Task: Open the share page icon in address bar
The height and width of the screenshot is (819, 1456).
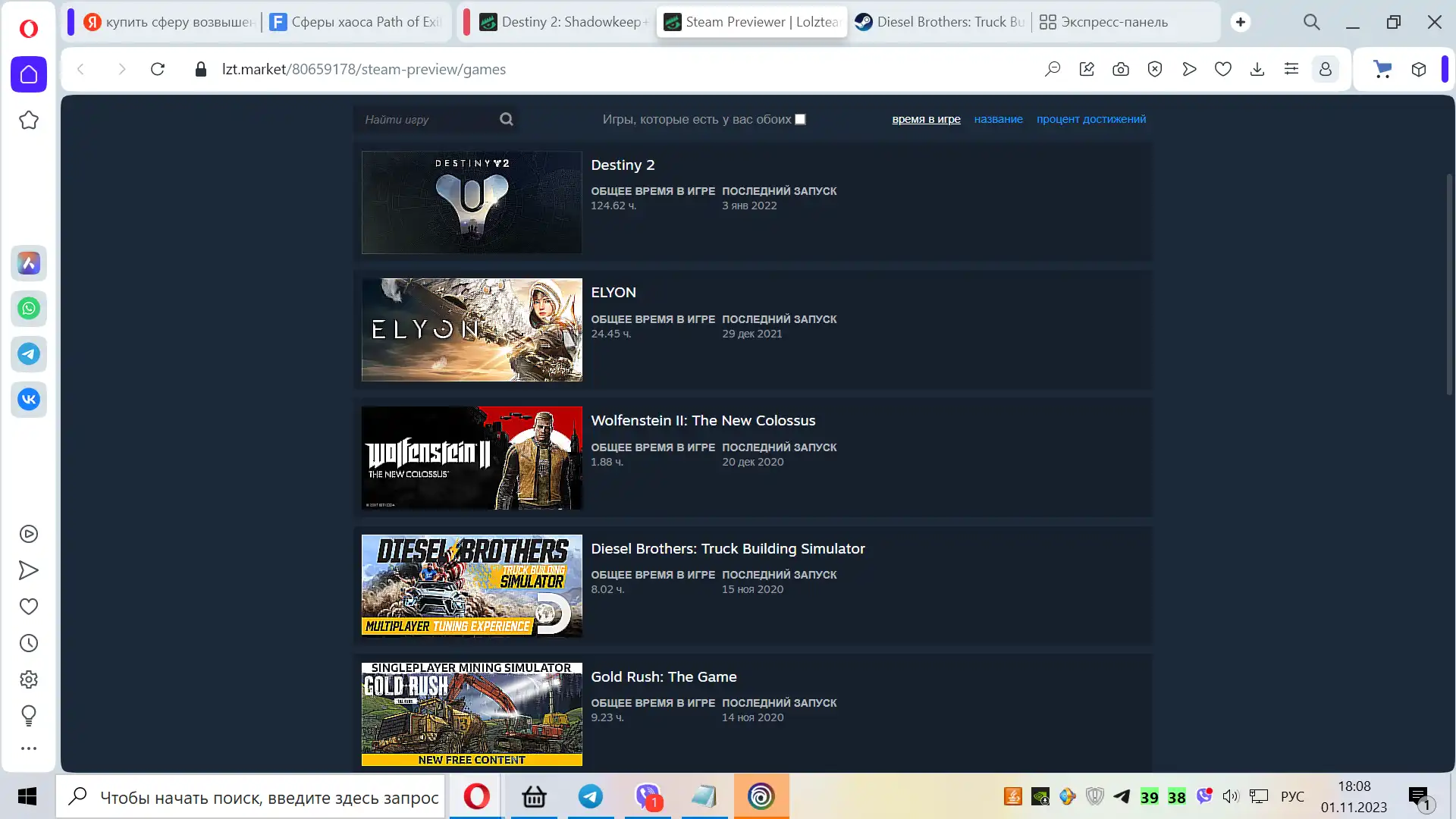Action: [x=1087, y=69]
